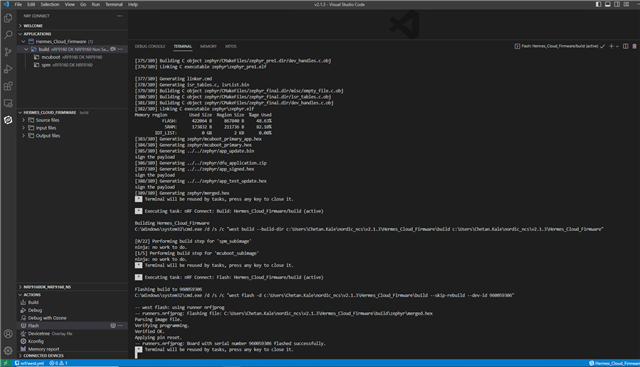Open the Source Control view
This screenshot has height=367, width=640.
click(x=8, y=52)
